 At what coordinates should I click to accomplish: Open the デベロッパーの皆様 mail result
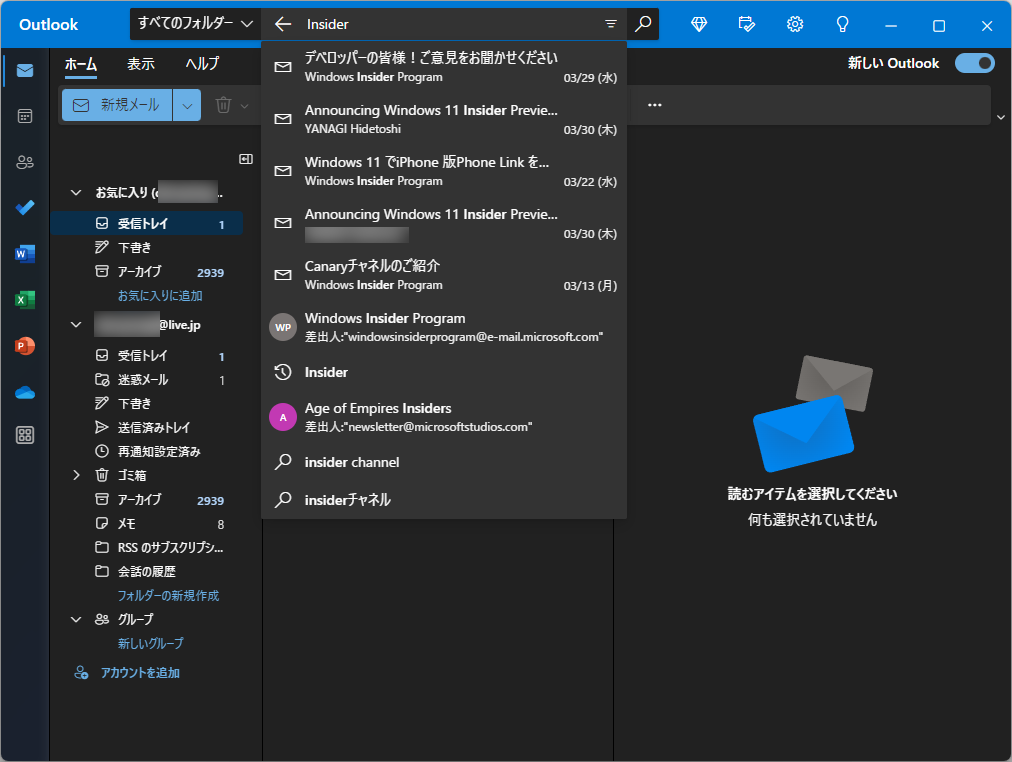tap(444, 67)
